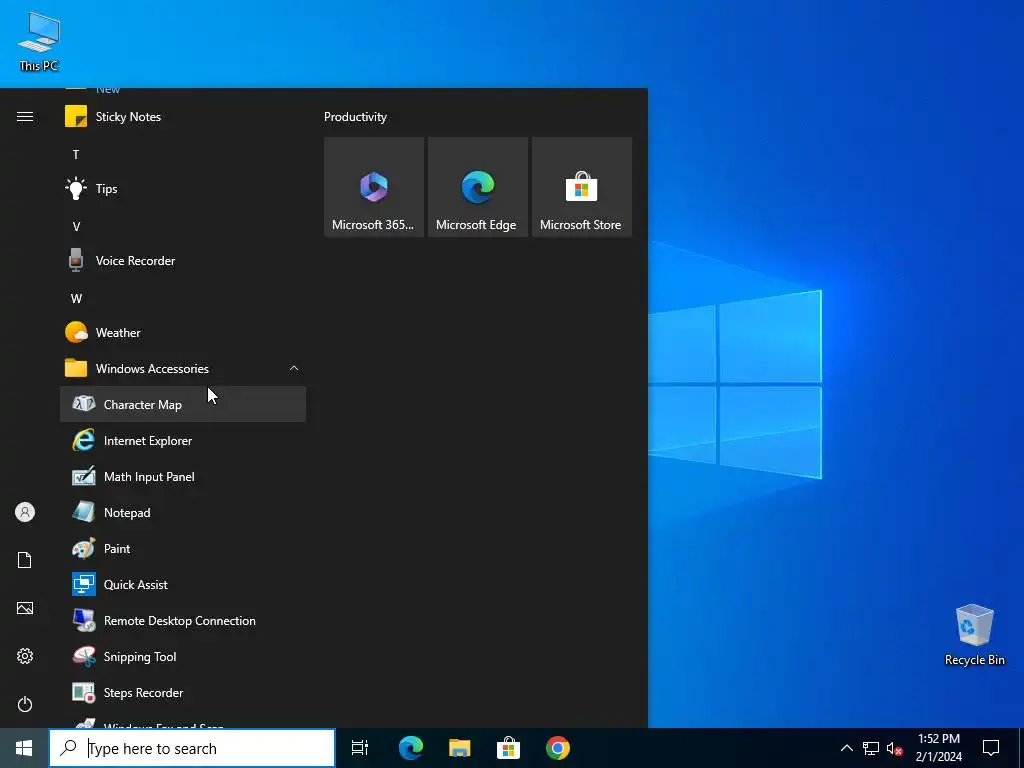Image resolution: width=1024 pixels, height=768 pixels.
Task: Click the taskbar search box
Action: pos(192,748)
